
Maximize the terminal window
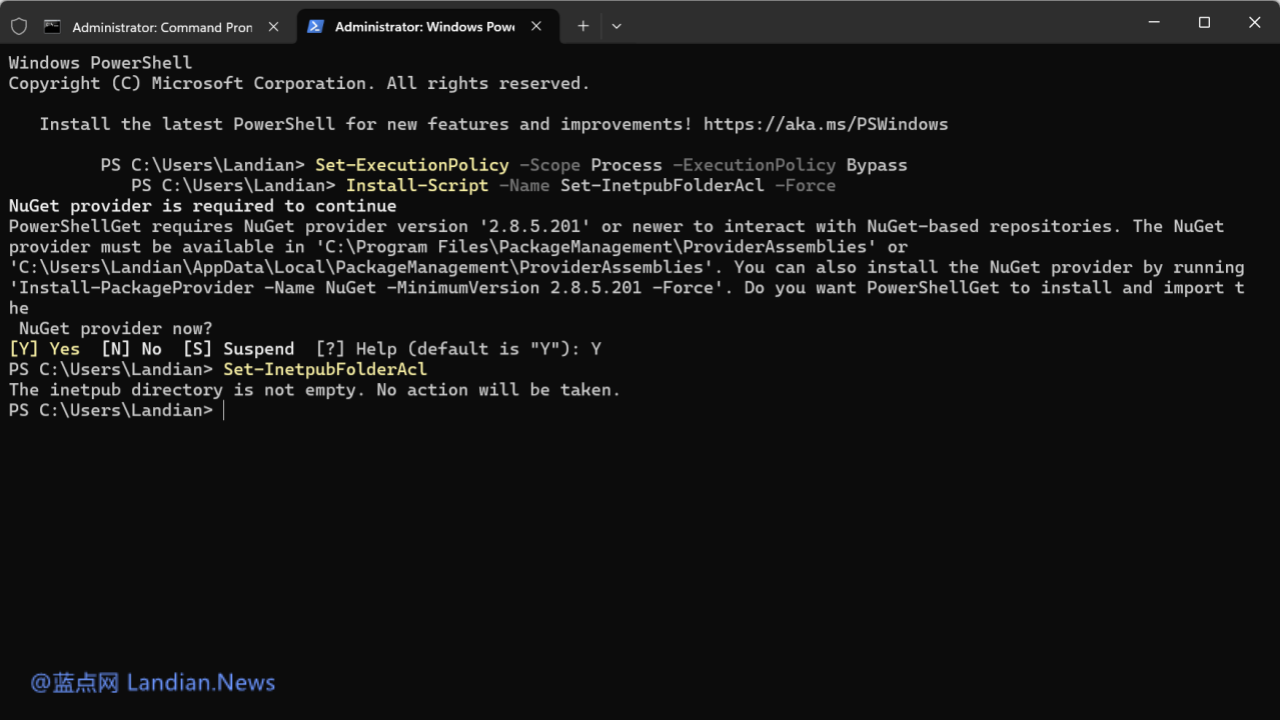[x=1204, y=22]
